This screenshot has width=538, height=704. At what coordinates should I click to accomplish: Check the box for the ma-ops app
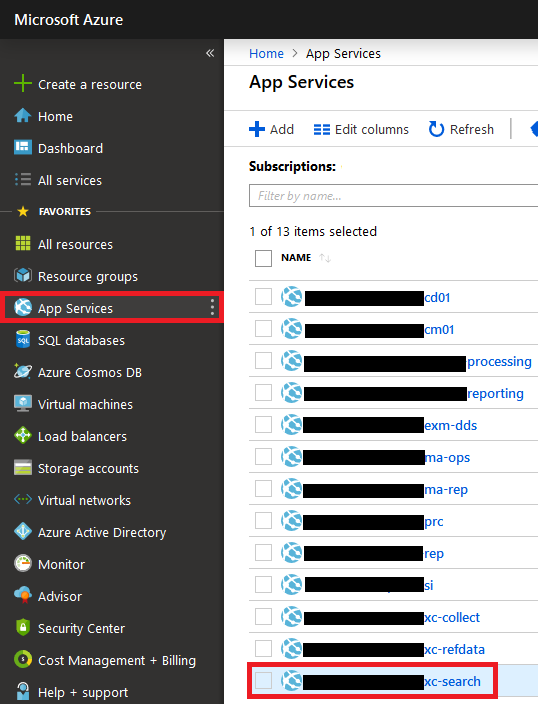tap(263, 456)
